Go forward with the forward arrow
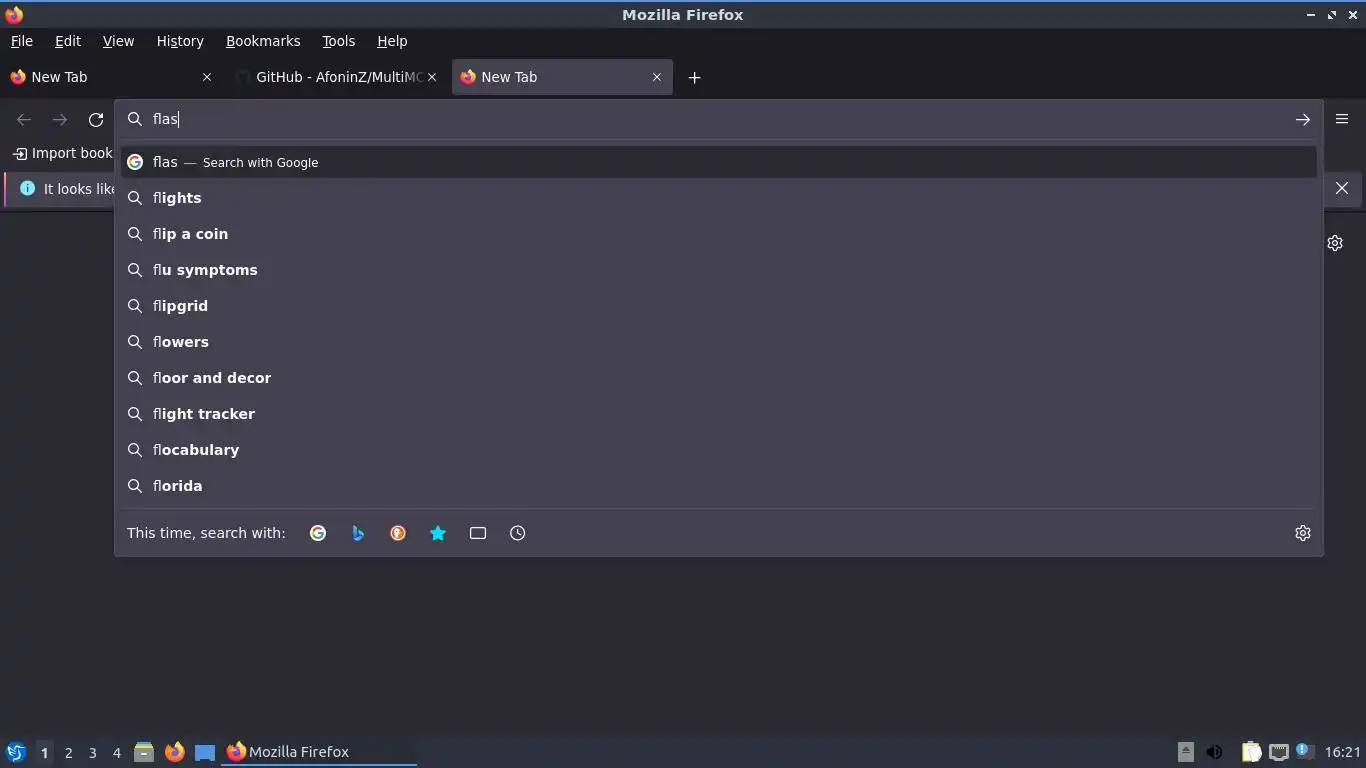The height and width of the screenshot is (768, 1366). (x=60, y=120)
